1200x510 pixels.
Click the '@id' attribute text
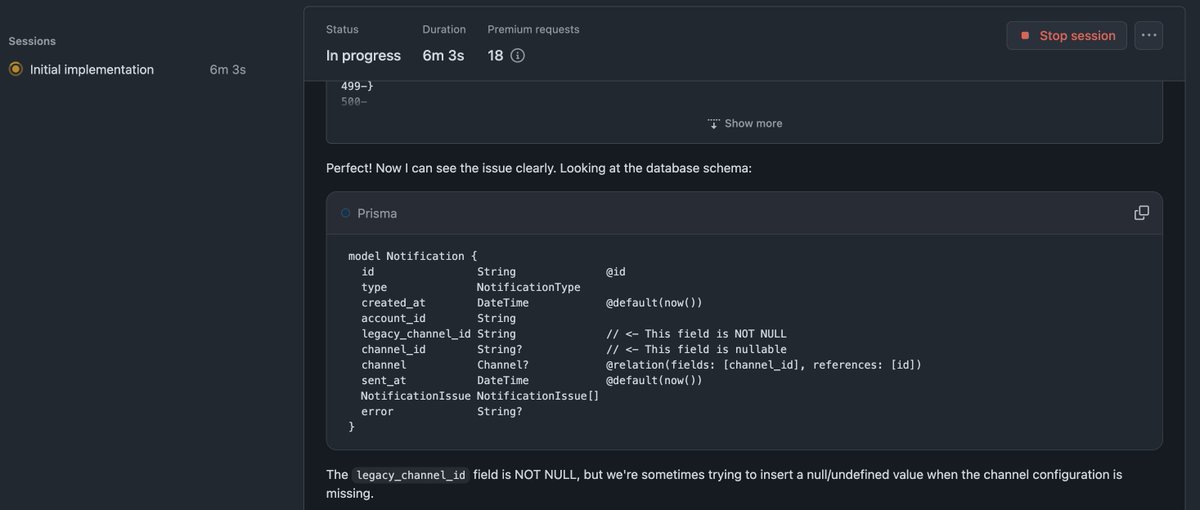pyautogui.click(x=615, y=272)
